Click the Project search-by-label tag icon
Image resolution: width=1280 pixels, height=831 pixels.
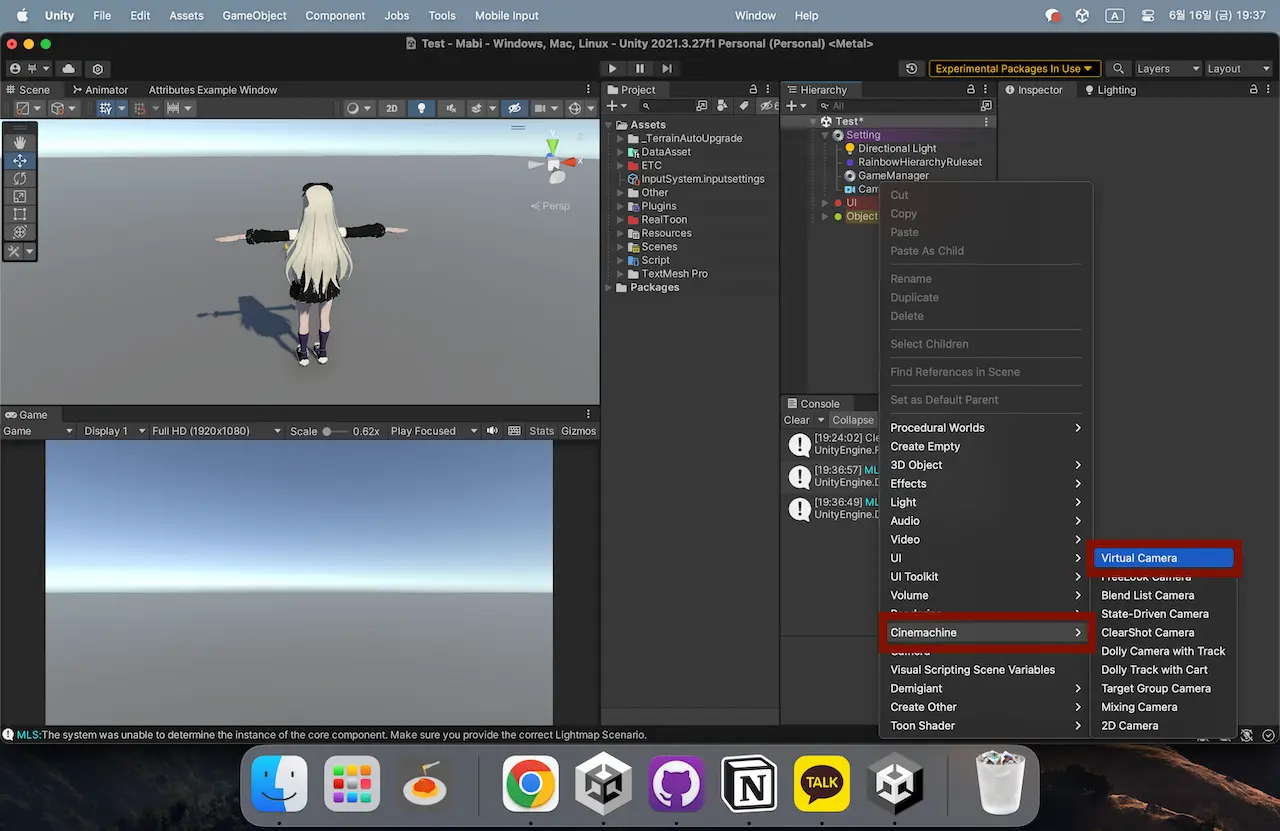coord(743,106)
